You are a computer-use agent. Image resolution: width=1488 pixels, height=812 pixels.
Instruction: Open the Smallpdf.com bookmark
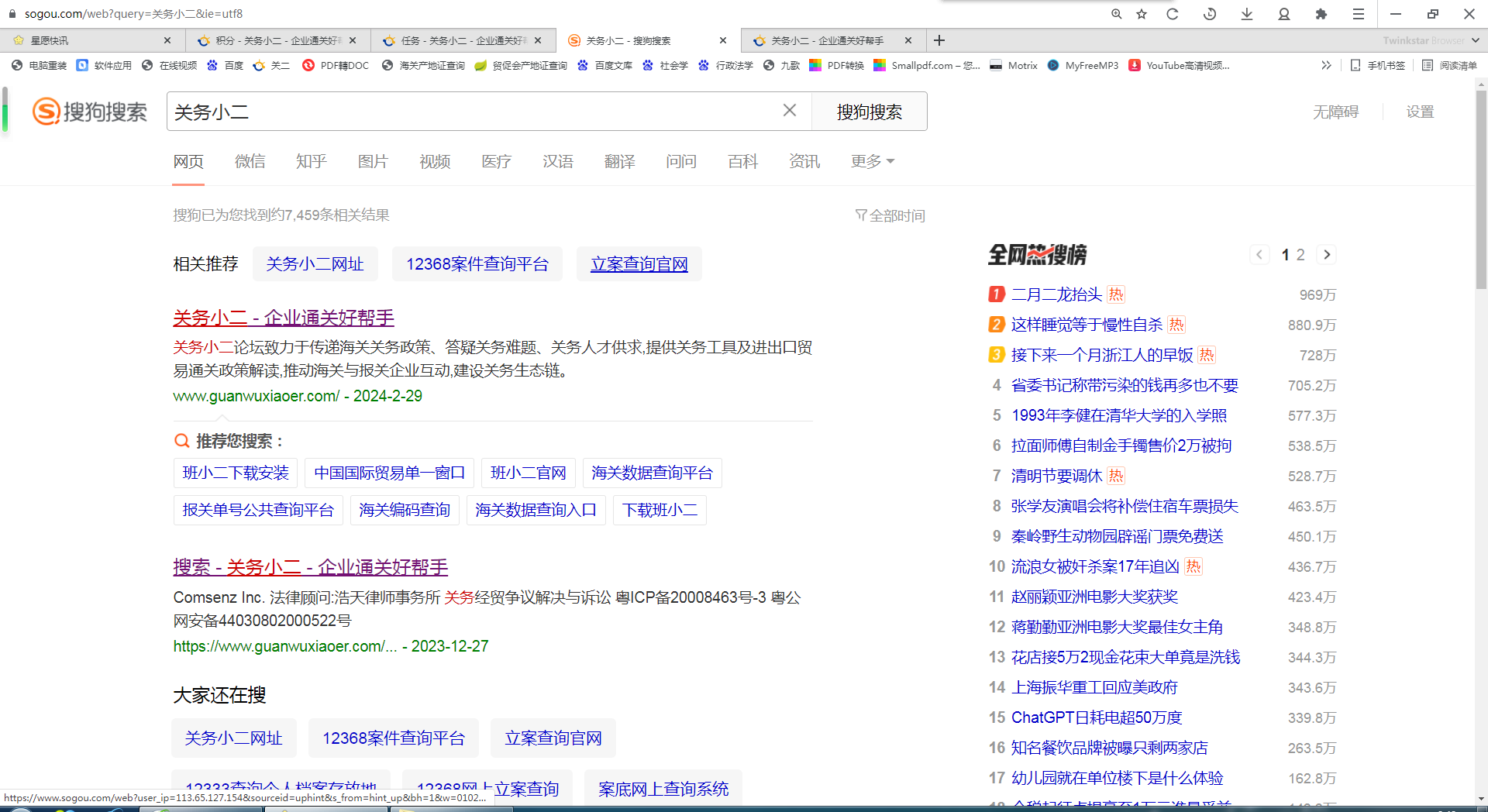point(927,66)
